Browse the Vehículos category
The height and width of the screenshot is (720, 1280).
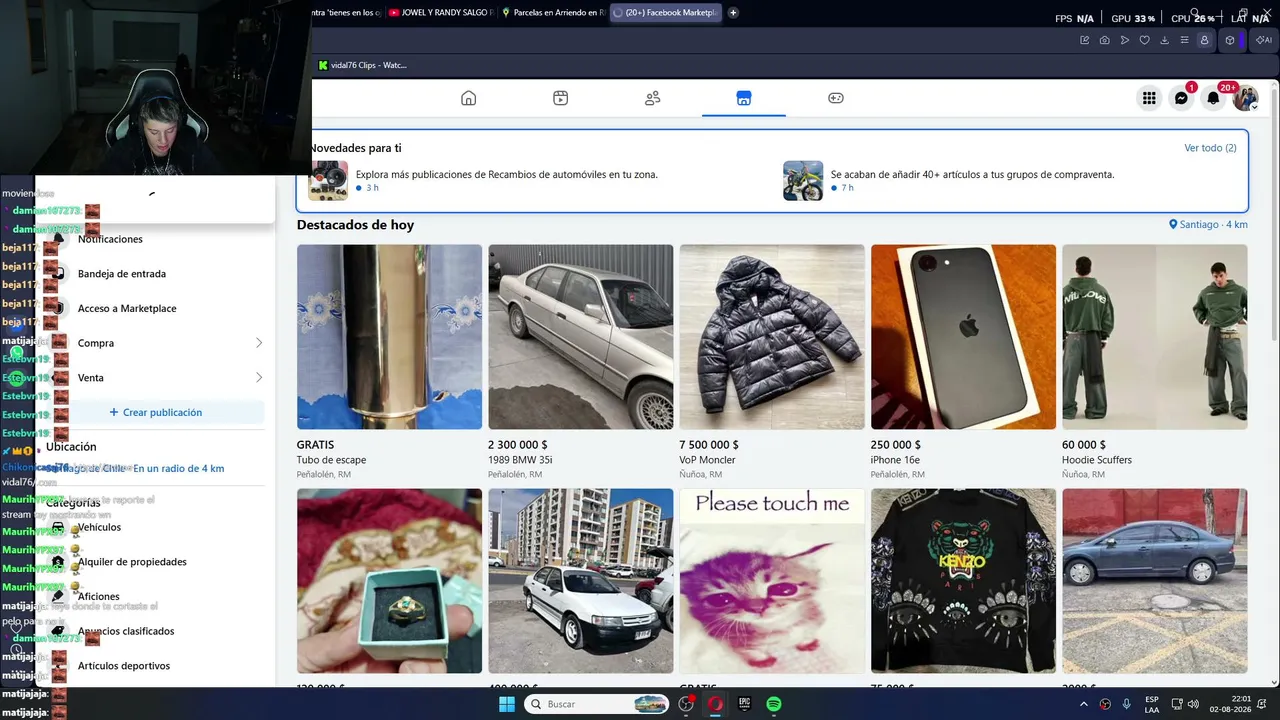click(x=155, y=527)
